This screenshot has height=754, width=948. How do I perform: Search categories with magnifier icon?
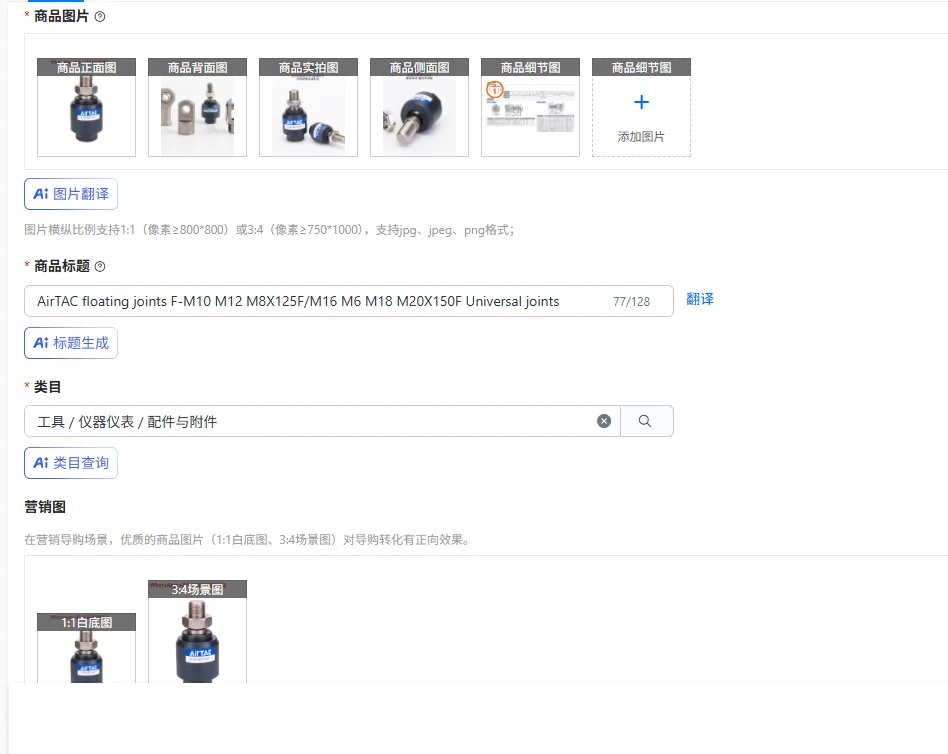(x=646, y=421)
